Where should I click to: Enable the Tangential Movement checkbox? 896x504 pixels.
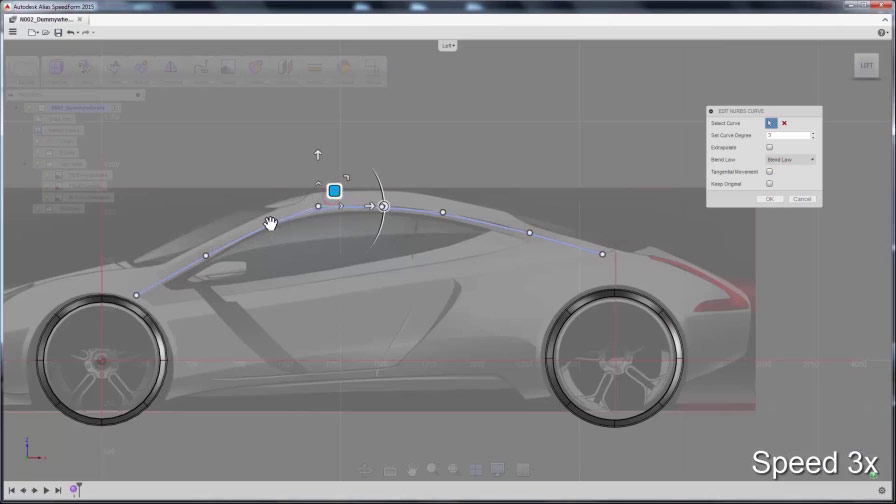pos(769,172)
